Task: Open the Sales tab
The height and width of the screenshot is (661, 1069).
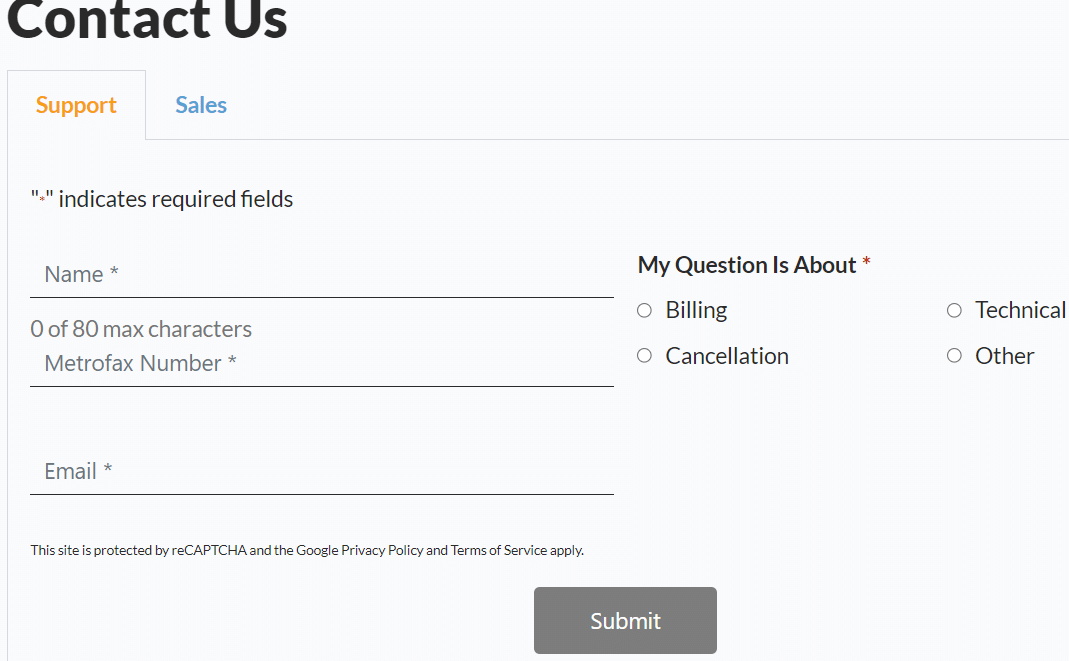Action: 201,105
